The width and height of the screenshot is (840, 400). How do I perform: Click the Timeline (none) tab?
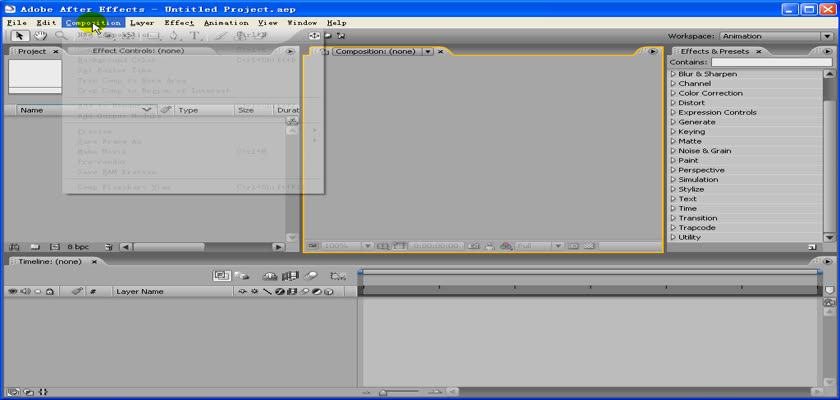coord(49,262)
